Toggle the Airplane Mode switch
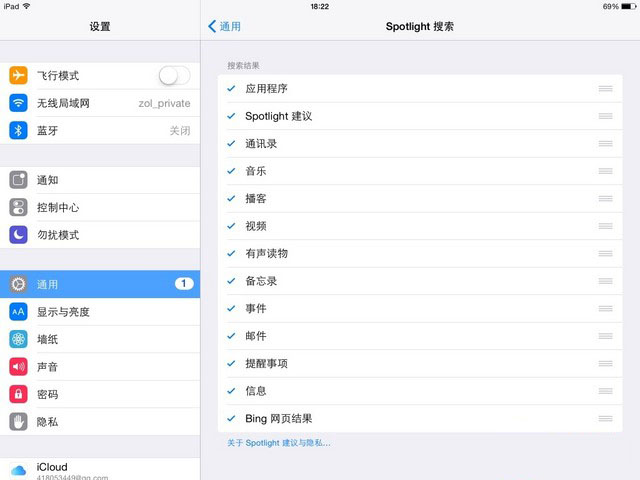640x480 pixels. click(x=174, y=76)
